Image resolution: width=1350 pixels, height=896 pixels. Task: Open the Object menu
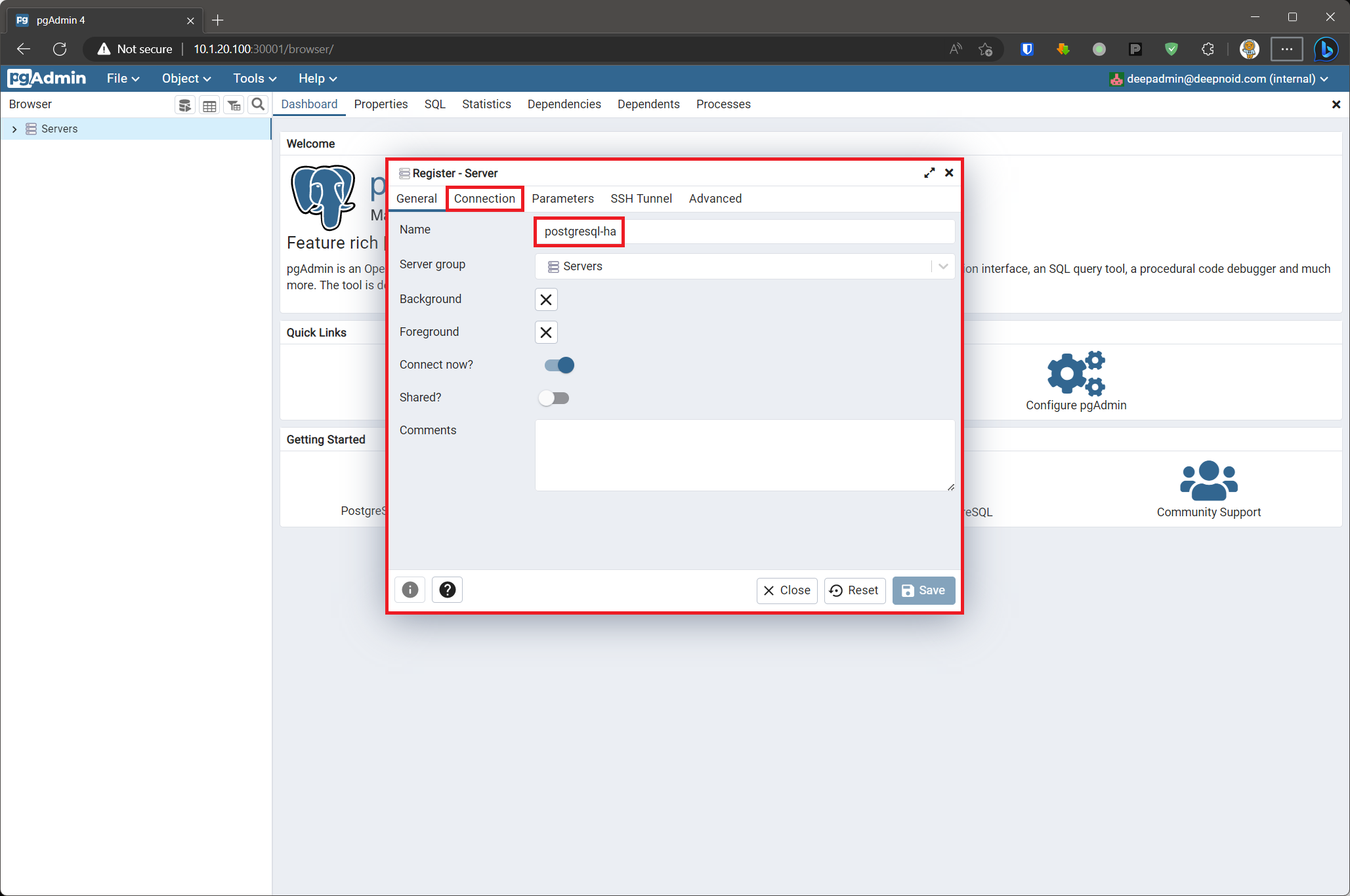[x=186, y=78]
